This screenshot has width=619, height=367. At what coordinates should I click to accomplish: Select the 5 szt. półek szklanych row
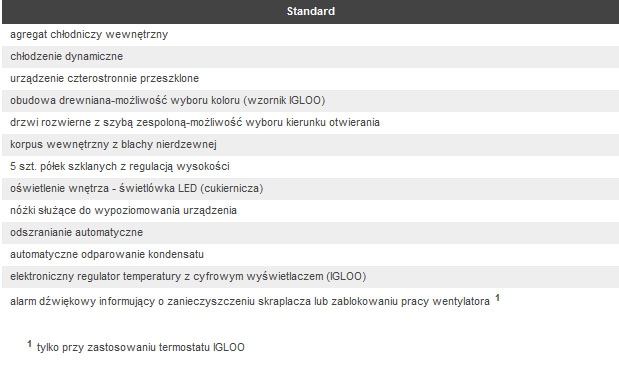coord(310,167)
